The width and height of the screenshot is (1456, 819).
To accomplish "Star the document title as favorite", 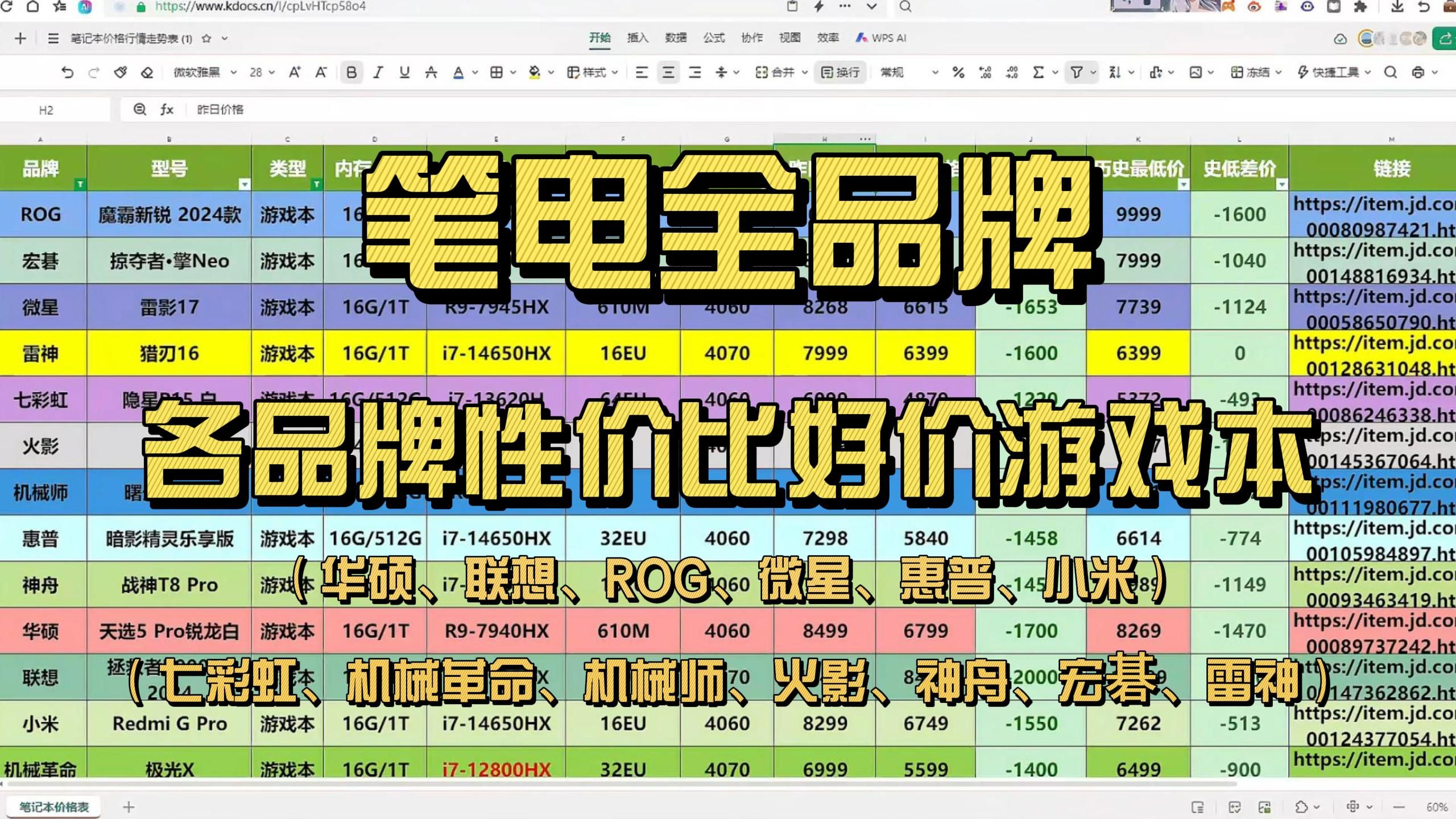I will click(206, 39).
